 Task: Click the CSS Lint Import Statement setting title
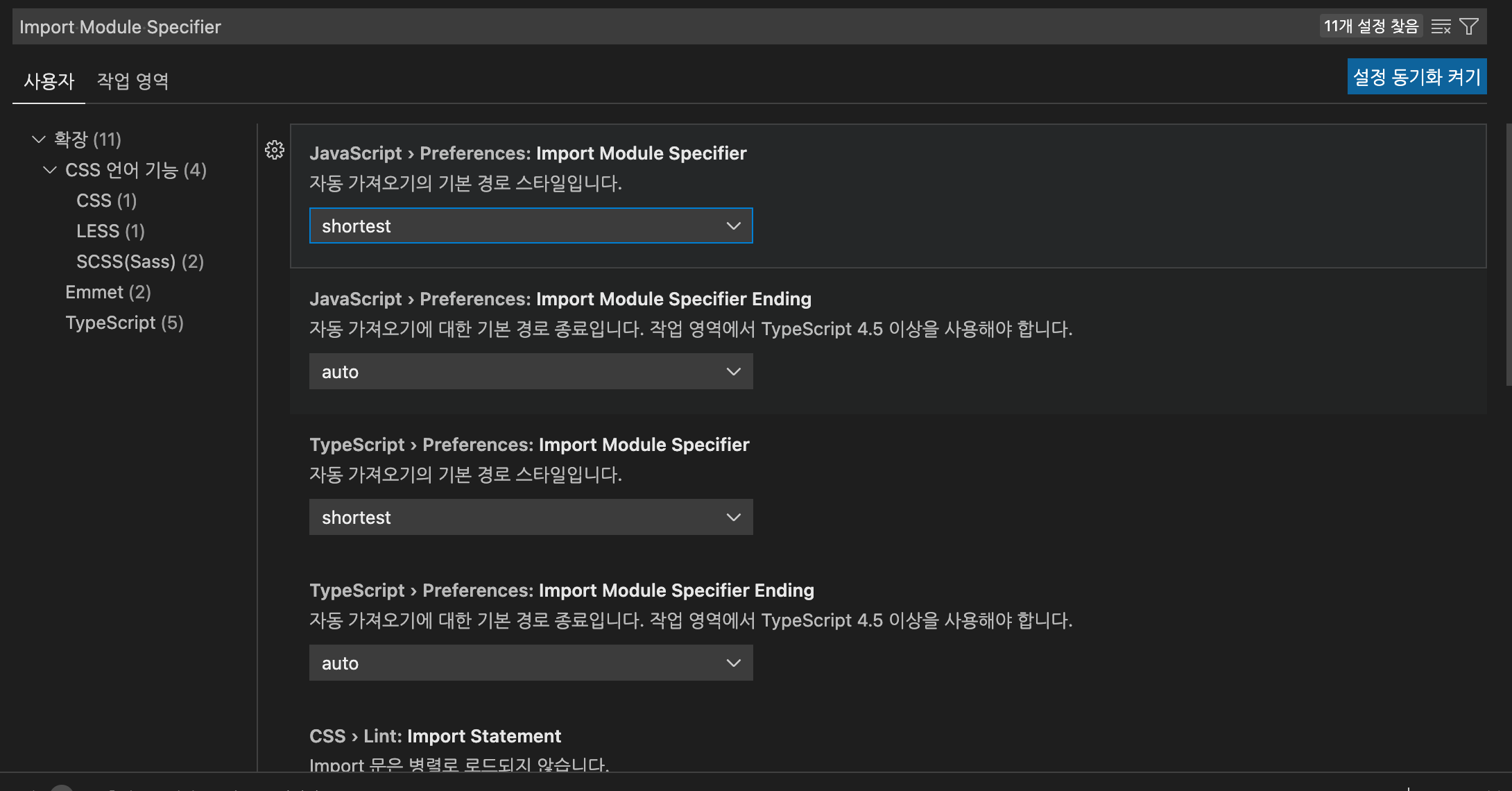click(x=435, y=736)
